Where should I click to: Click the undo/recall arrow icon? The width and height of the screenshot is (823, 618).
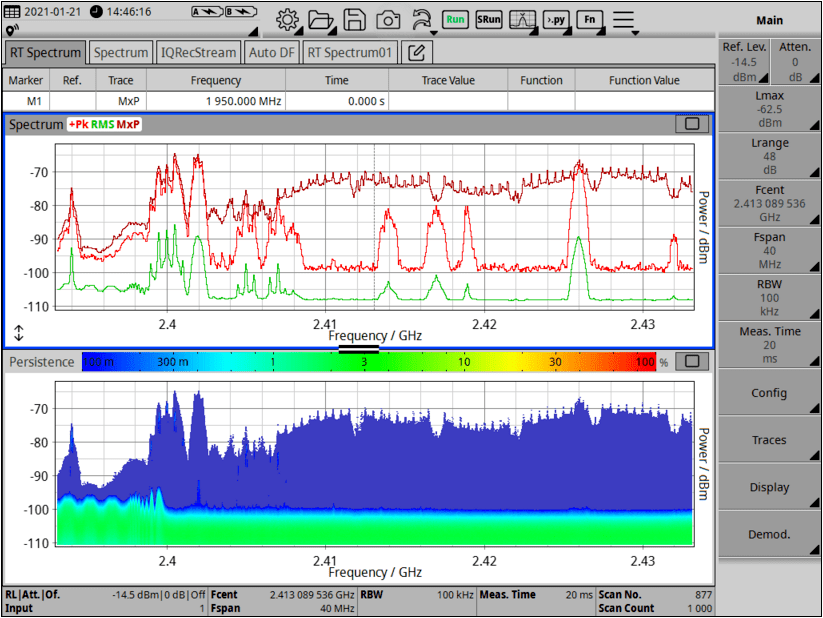[x=422, y=19]
